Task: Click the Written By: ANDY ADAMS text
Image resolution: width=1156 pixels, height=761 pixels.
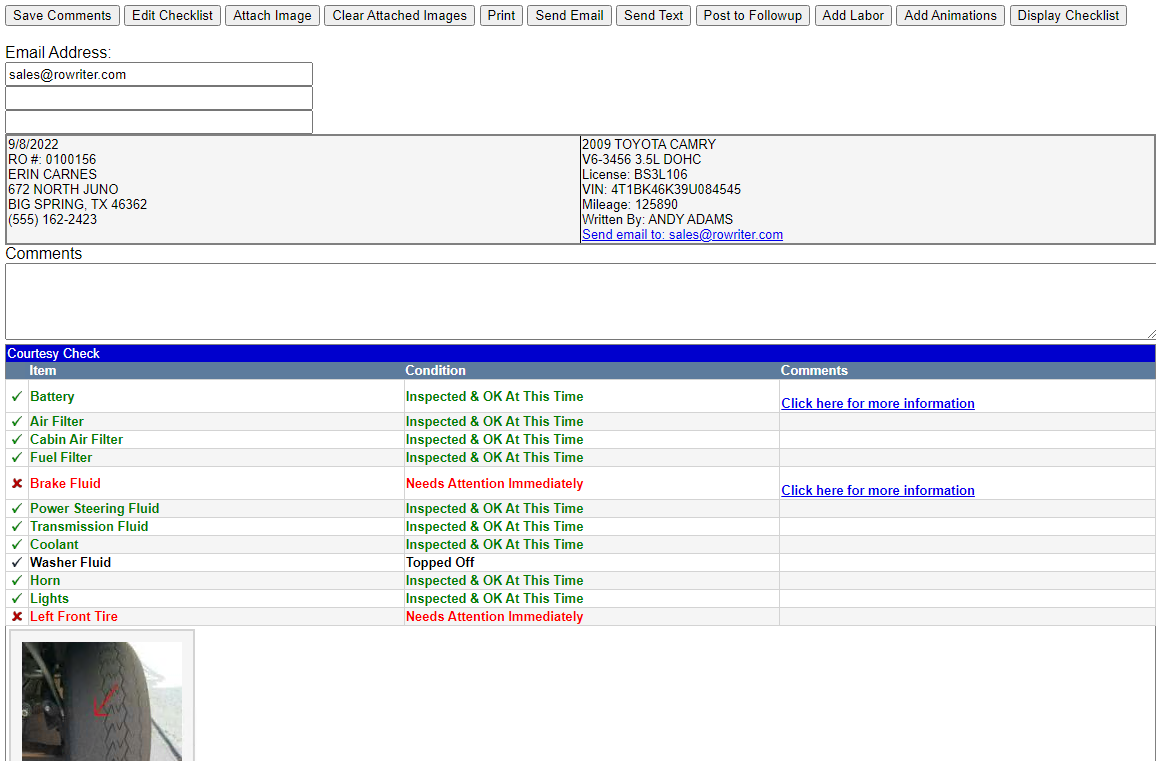Action: point(658,220)
